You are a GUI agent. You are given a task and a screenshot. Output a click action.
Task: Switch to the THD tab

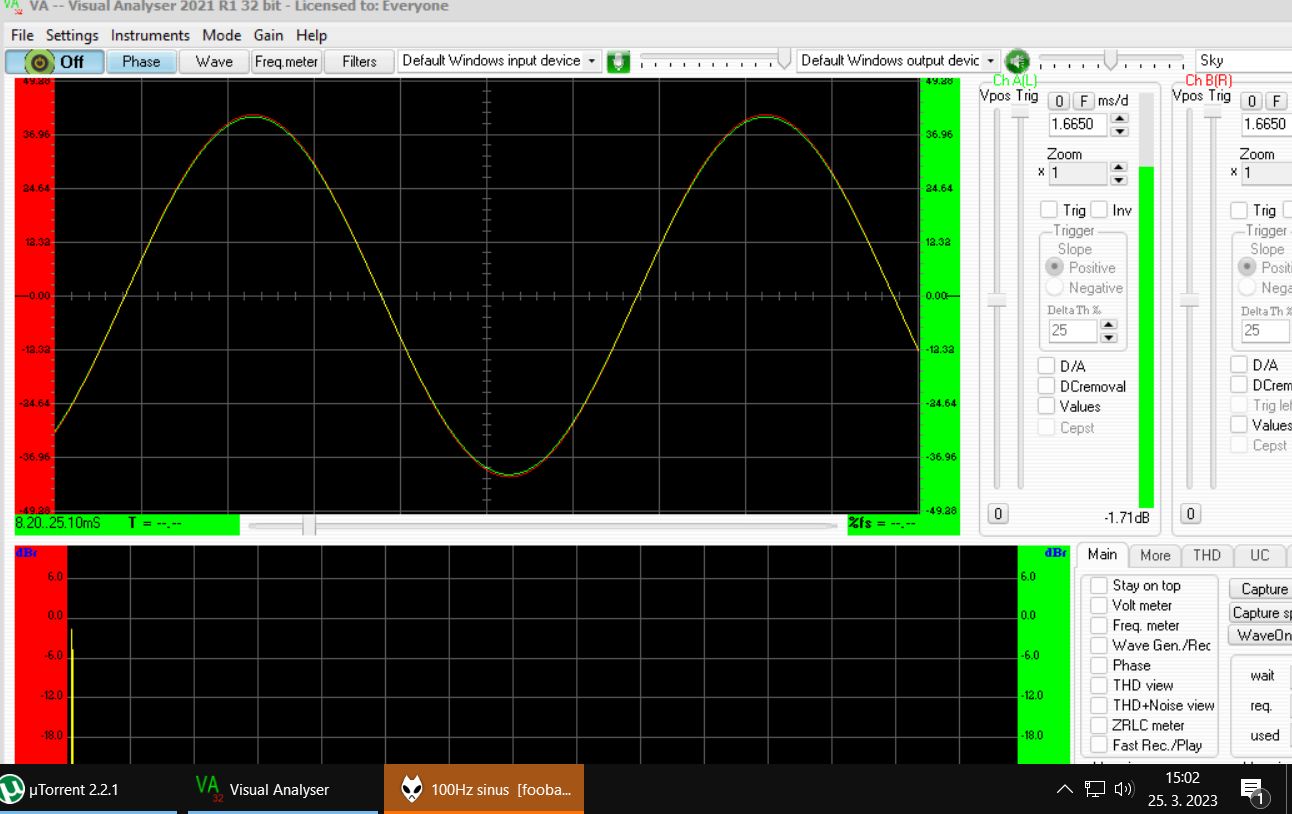click(1207, 555)
